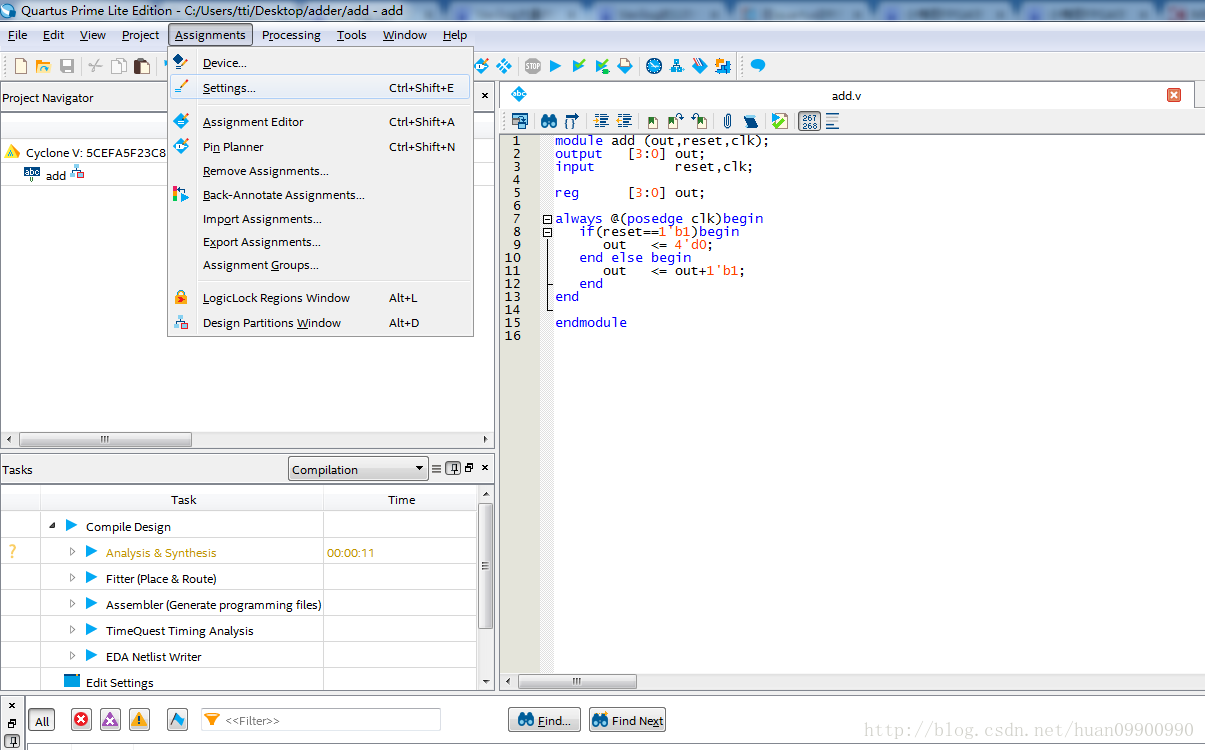The height and width of the screenshot is (750, 1205).
Task: Toggle line numbers 267/268 icon
Action: point(809,121)
